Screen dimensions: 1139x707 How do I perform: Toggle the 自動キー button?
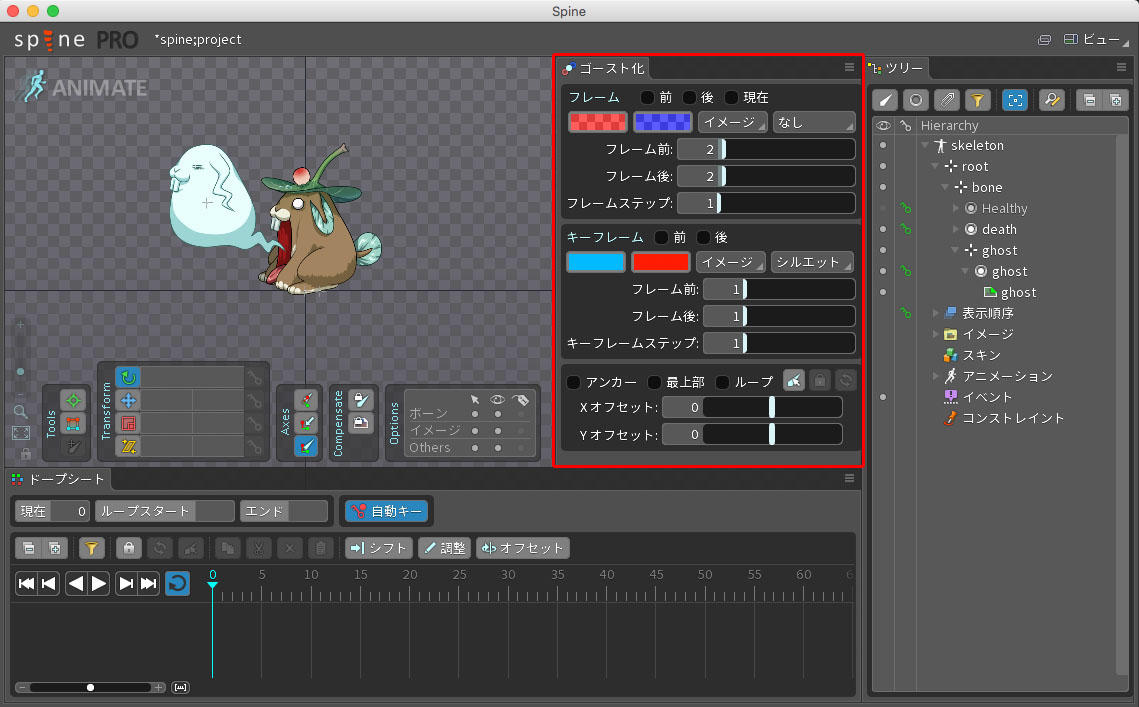(x=386, y=512)
